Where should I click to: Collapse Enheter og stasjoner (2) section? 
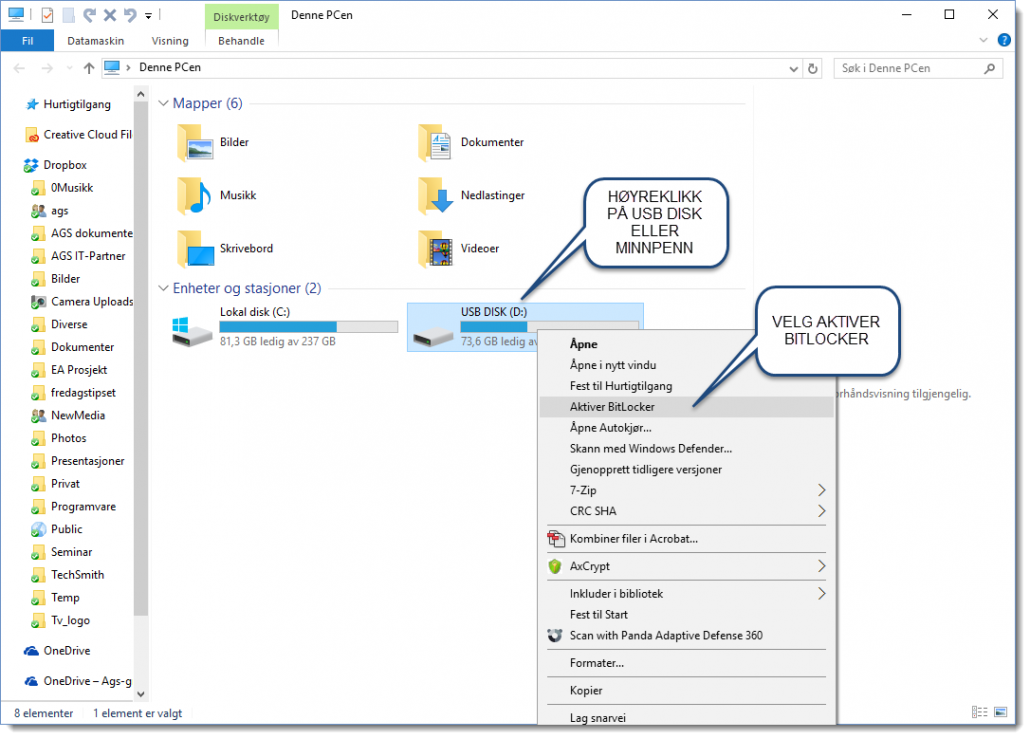(x=163, y=287)
